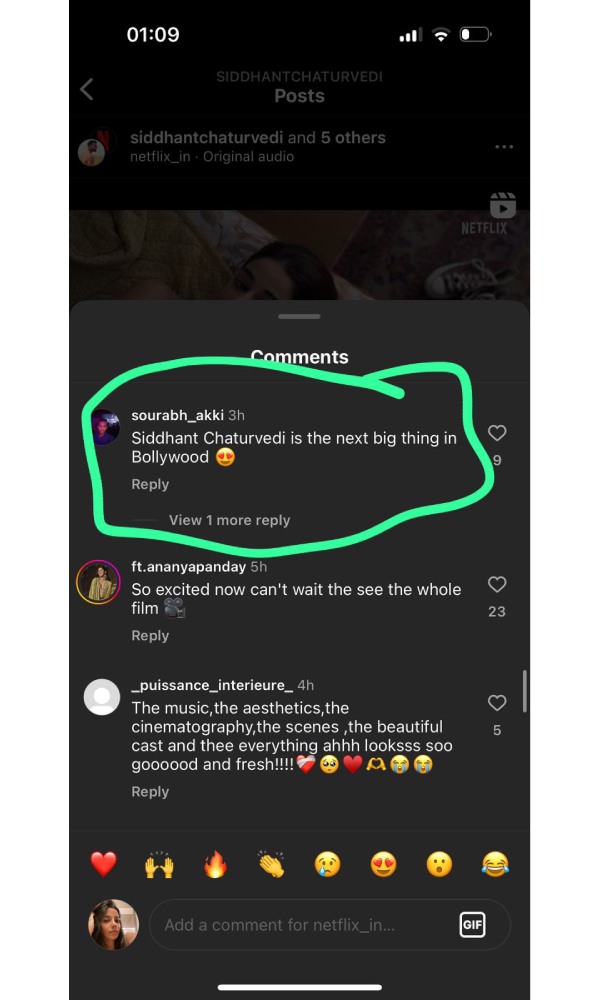Focus the 'Add a comment' input field
The width and height of the screenshot is (600, 1000).
pos(300,925)
